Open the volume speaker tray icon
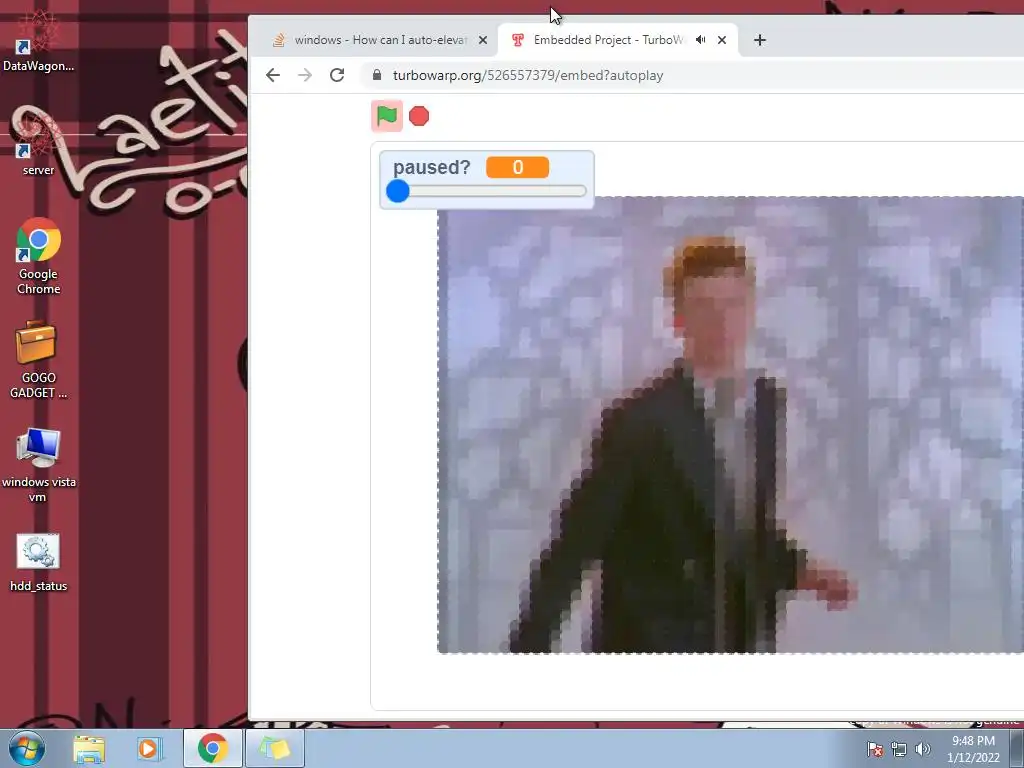Viewport: 1024px width, 768px height. (923, 749)
